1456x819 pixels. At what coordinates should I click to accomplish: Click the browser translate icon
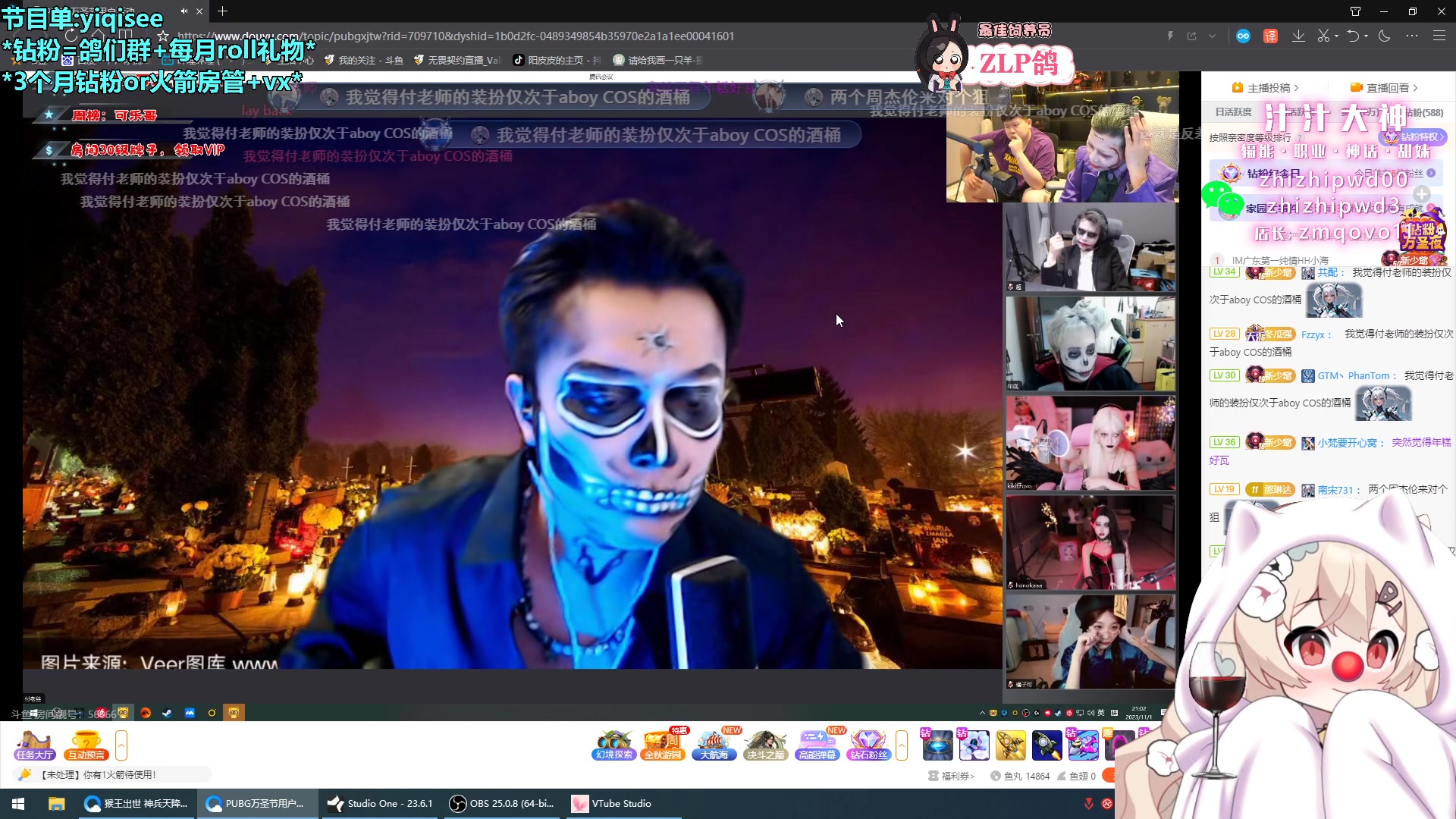tap(1270, 36)
